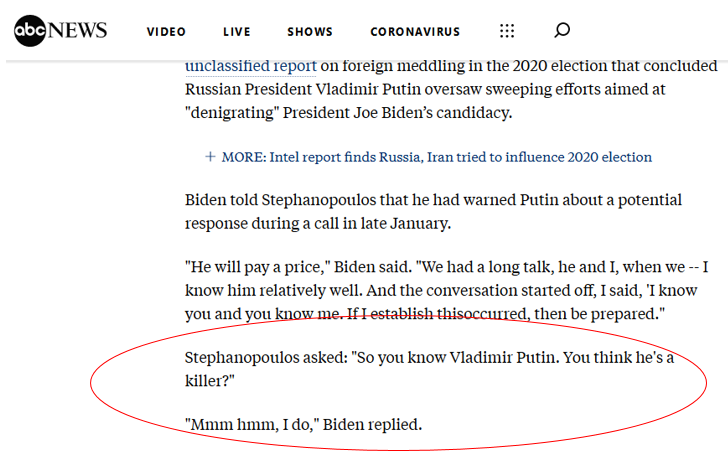728x465 pixels.
Task: Click the text 'response during a call in late January'
Action: click(x=318, y=224)
